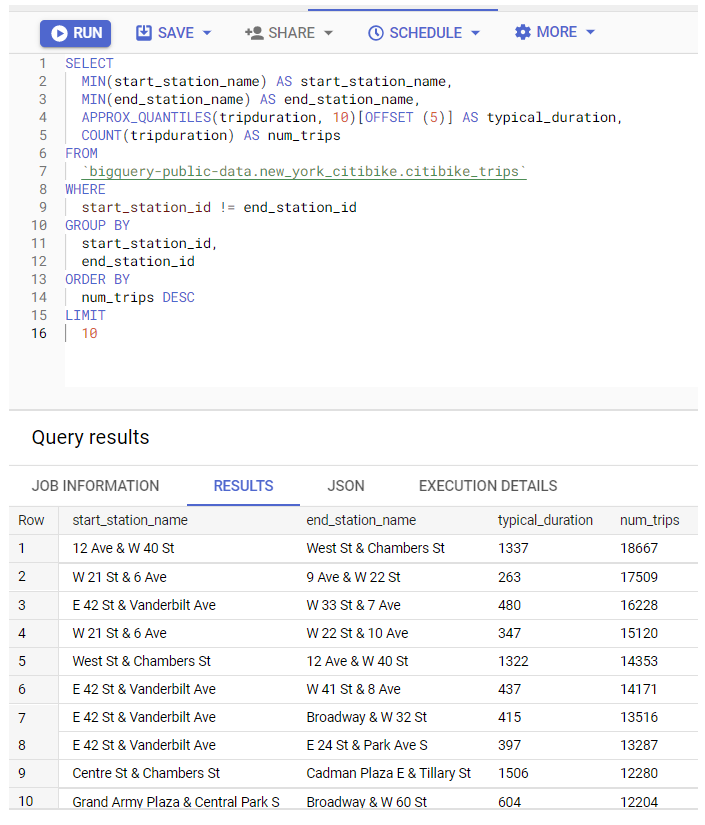The width and height of the screenshot is (705, 825).
Task: Click the num_trips column header
Action: click(650, 520)
